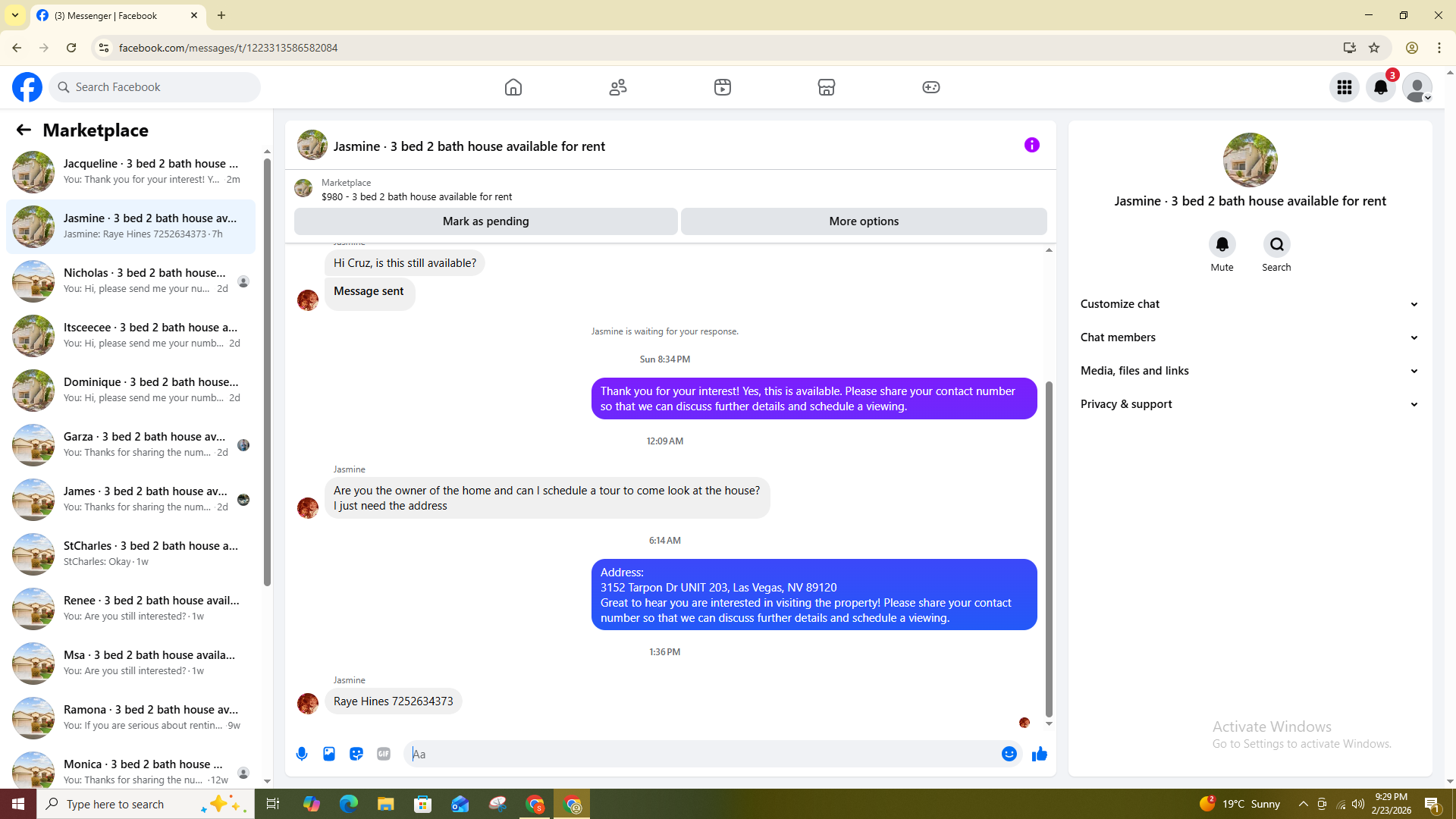Open conversation information purple icon
Viewport: 1456px width, 819px height.
pos(1031,145)
